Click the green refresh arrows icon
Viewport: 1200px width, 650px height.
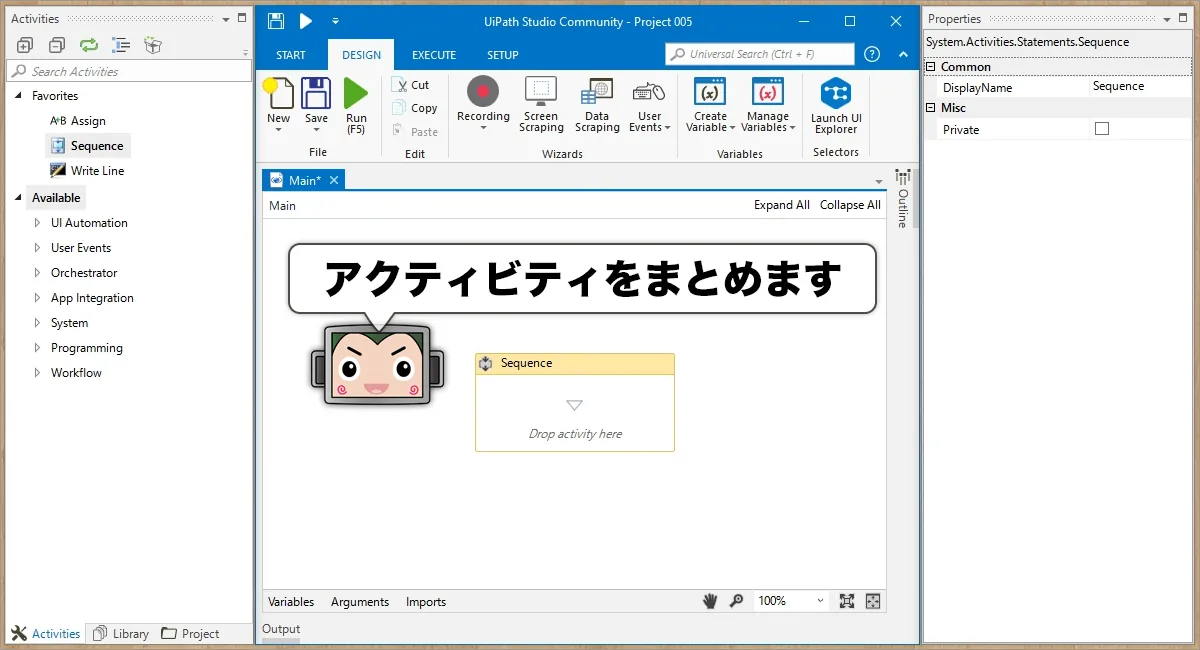tap(89, 45)
